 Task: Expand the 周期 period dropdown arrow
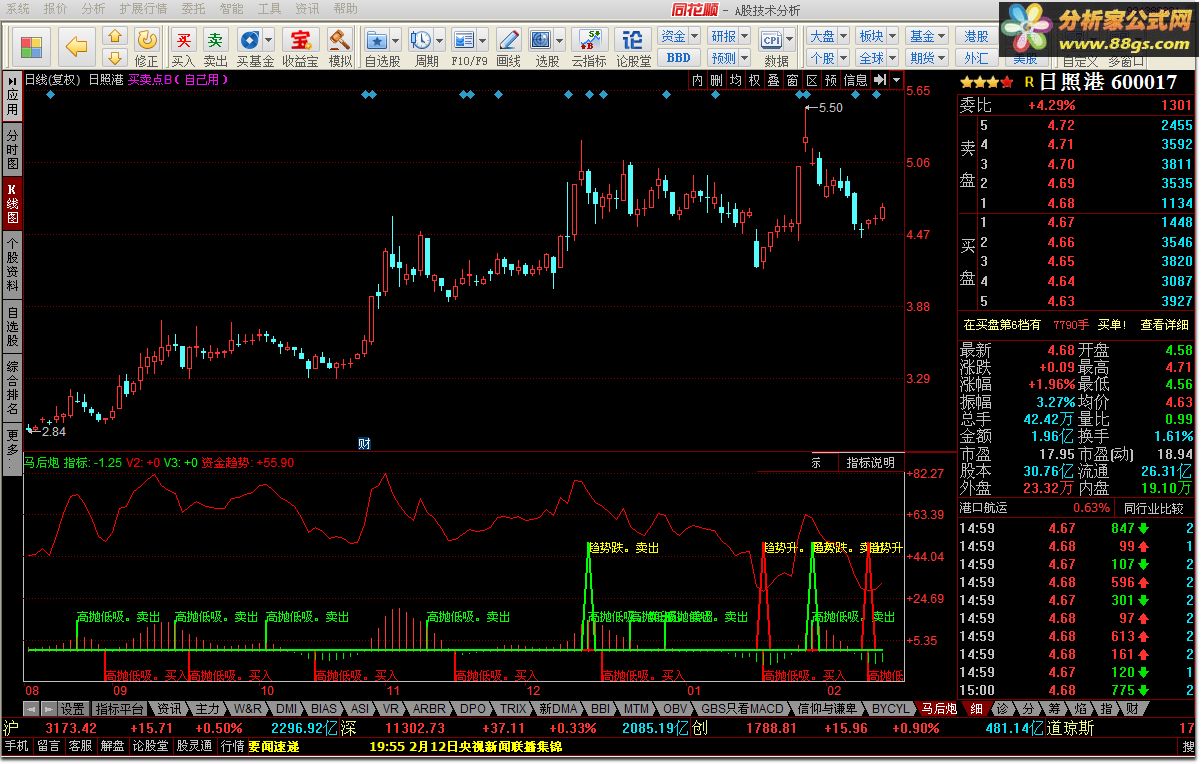coord(439,41)
